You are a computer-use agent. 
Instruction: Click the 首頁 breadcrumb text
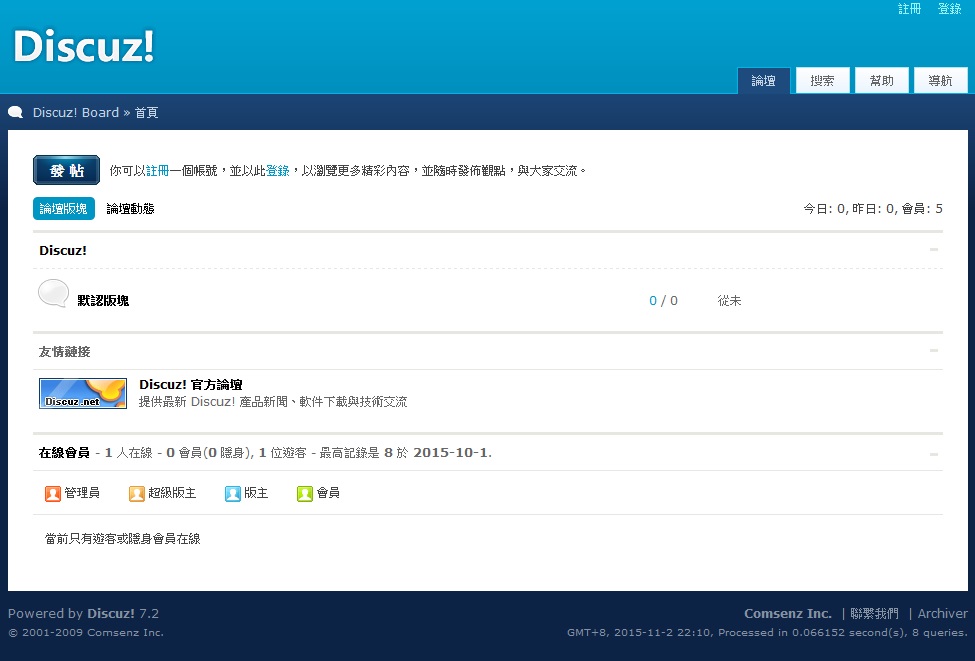(147, 113)
